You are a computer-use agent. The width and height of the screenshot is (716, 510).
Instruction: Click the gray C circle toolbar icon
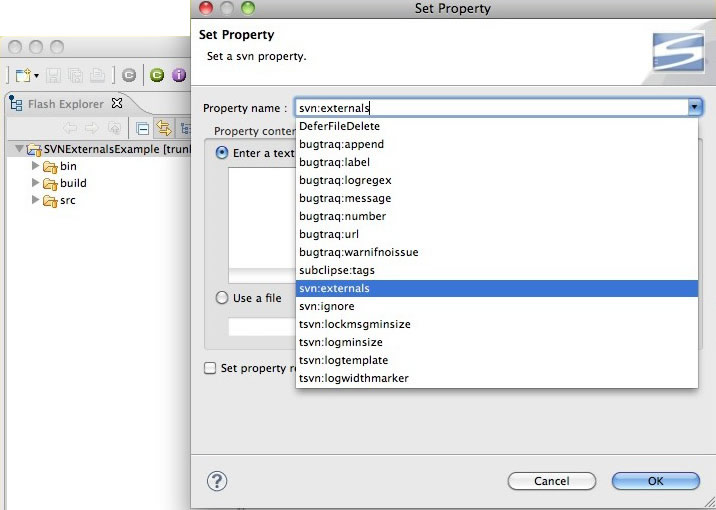(129, 75)
